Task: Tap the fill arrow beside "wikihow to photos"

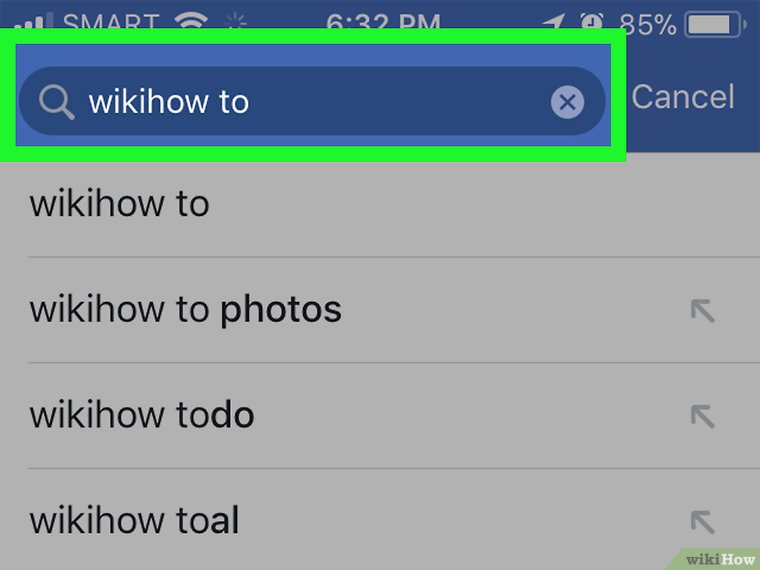Action: pos(703,311)
